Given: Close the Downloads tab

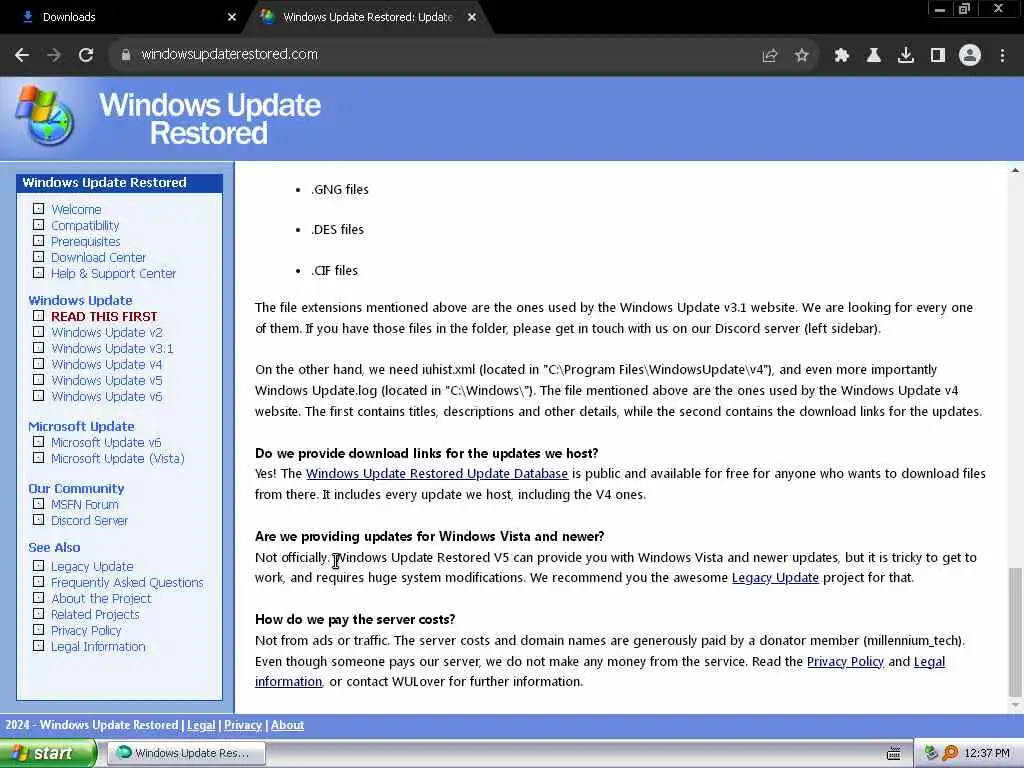Looking at the screenshot, I should (x=232, y=17).
